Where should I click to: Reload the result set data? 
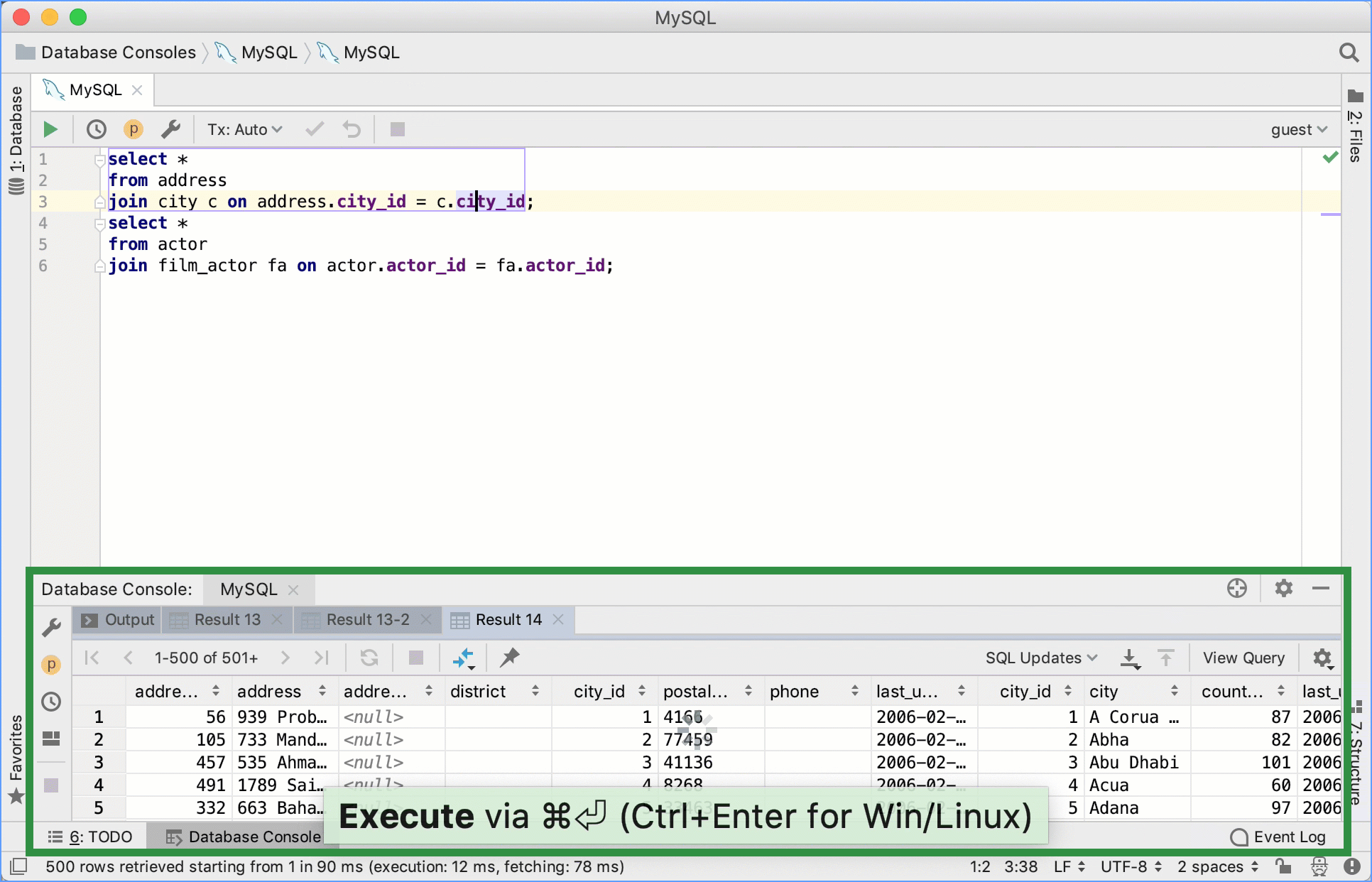(369, 658)
